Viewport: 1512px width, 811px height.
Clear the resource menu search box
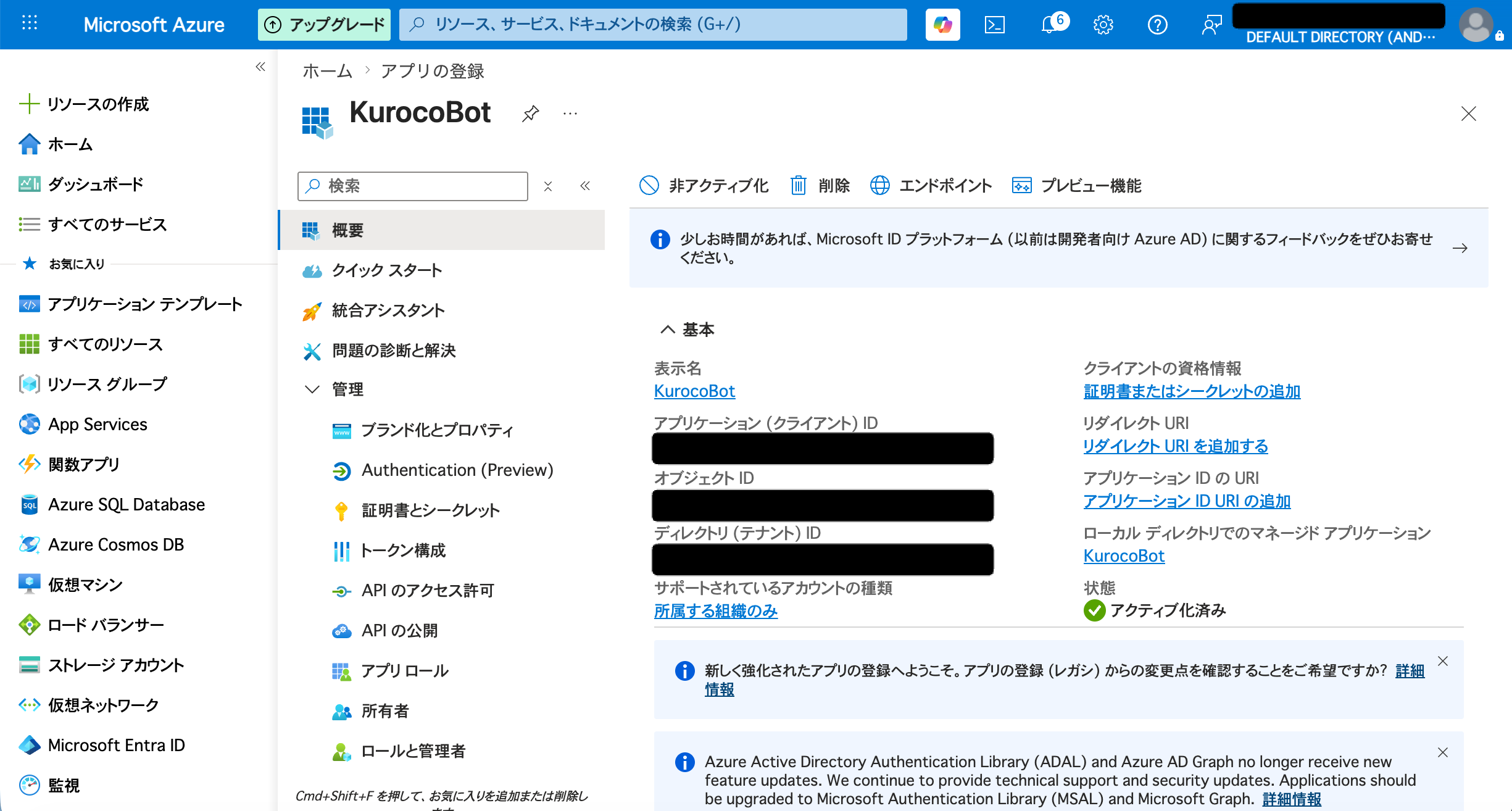click(547, 186)
